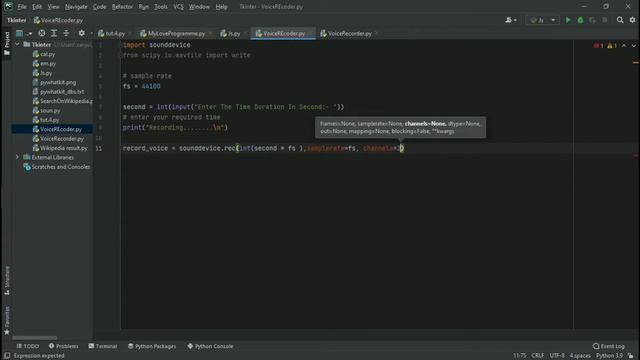Expand External Libraries node
The image size is (640, 360).
pos(17,157)
